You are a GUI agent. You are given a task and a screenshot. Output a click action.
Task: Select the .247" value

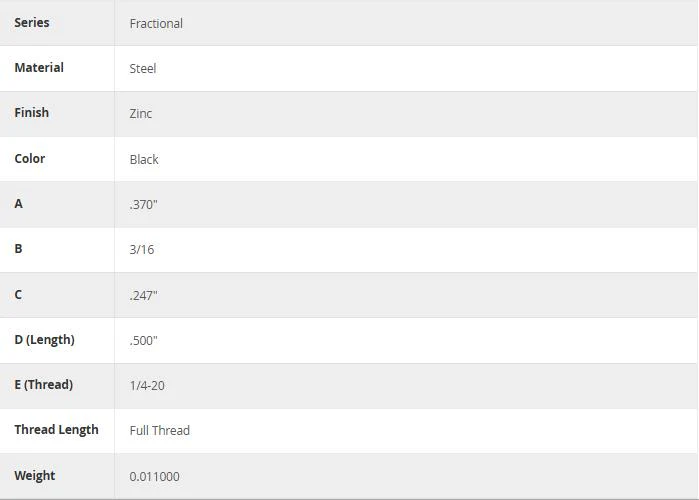(144, 295)
